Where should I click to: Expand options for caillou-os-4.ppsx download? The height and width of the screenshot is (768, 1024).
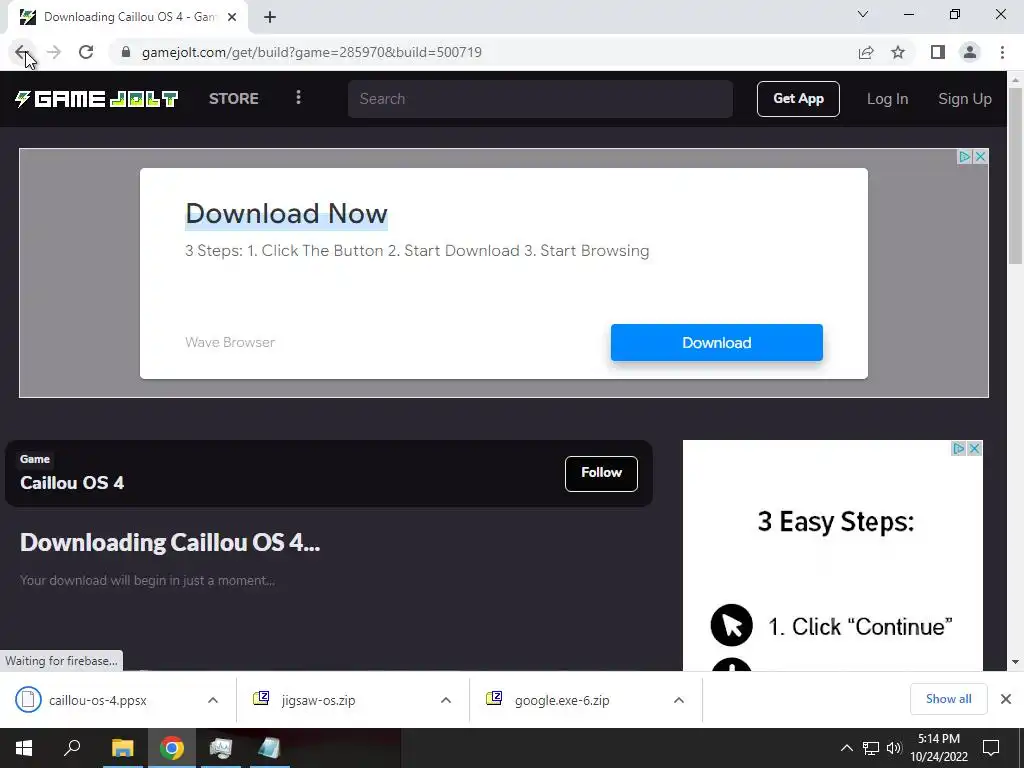click(213, 700)
